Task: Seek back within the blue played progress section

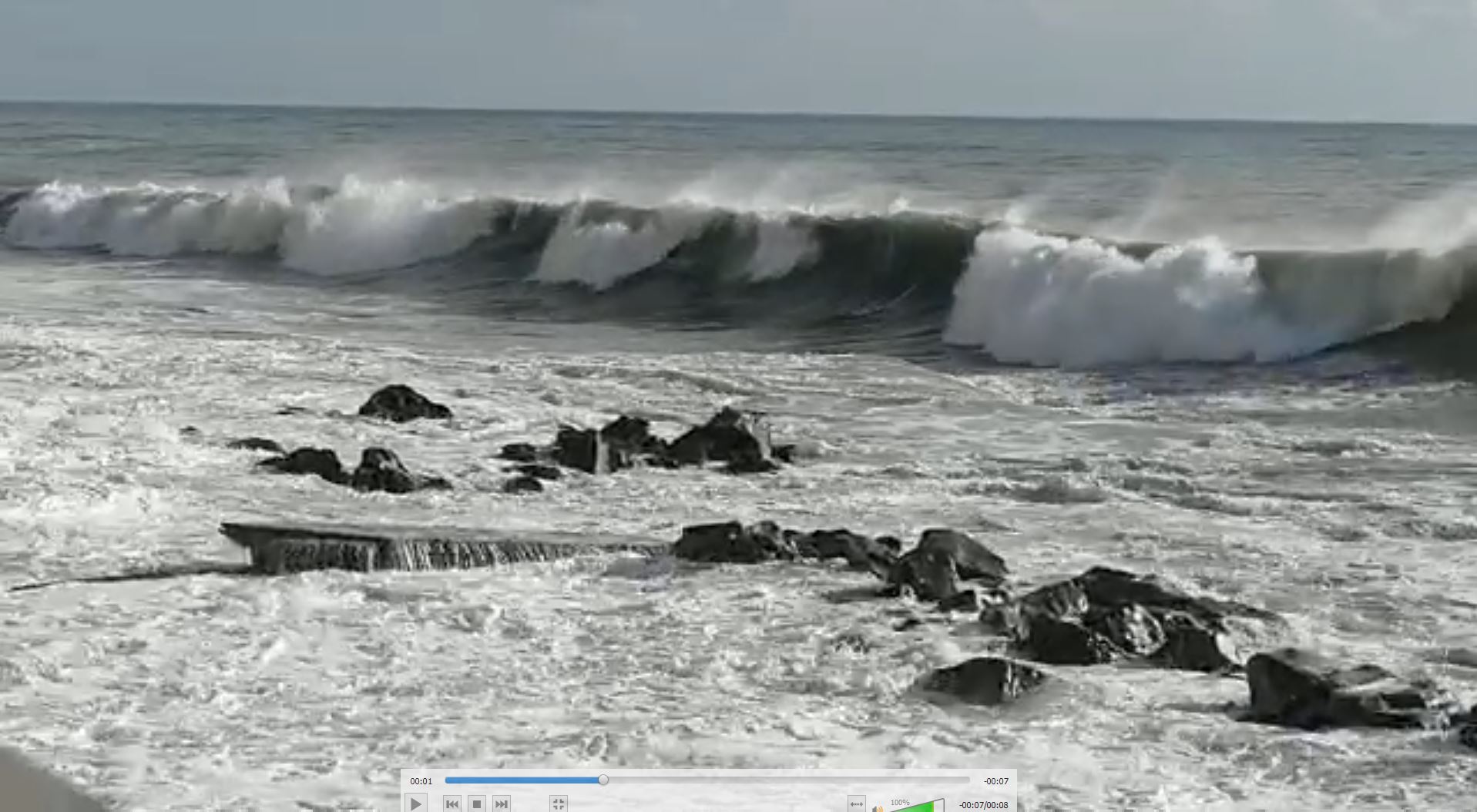Action: tap(524, 780)
